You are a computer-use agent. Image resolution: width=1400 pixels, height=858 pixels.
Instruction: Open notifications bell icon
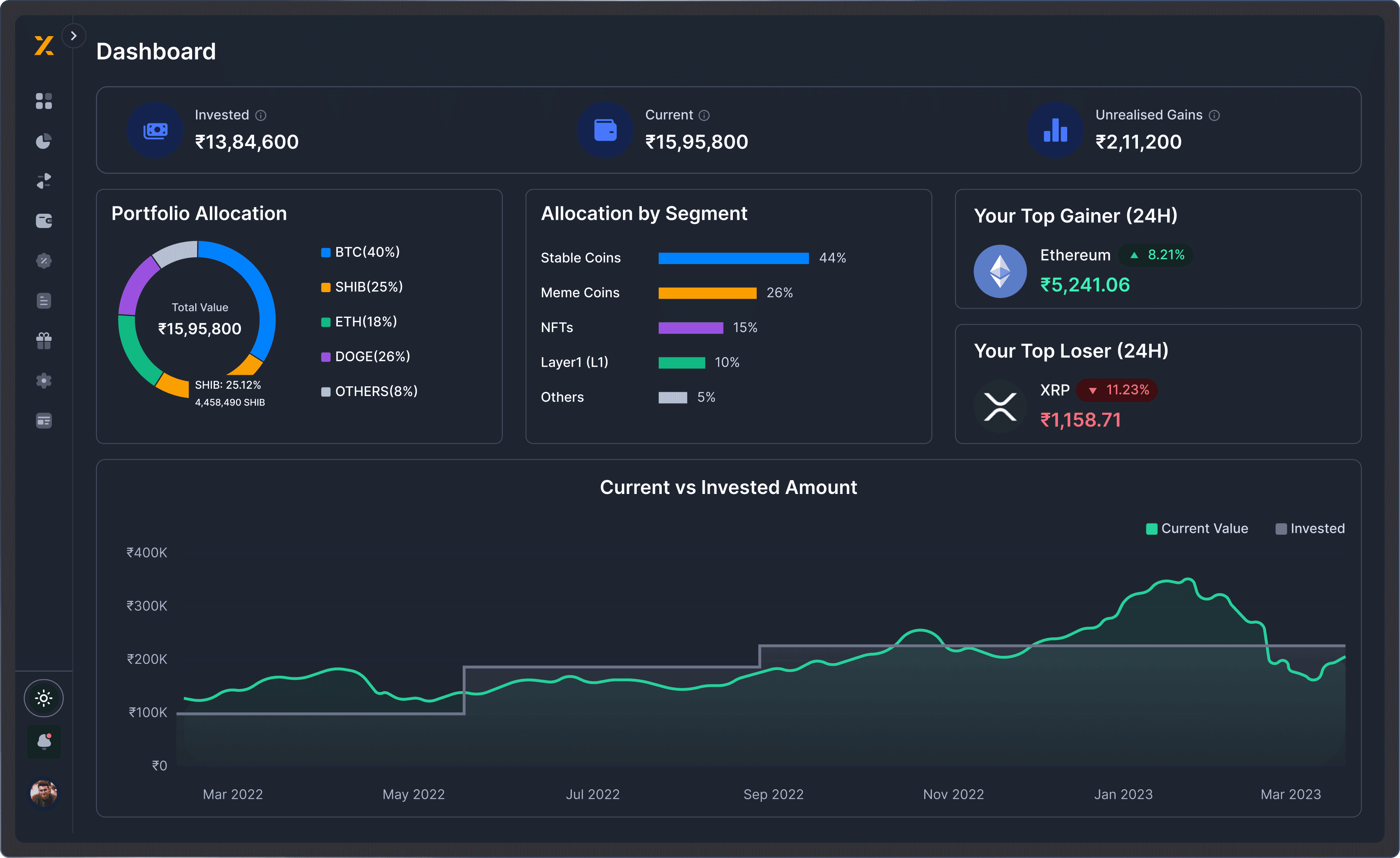click(44, 742)
